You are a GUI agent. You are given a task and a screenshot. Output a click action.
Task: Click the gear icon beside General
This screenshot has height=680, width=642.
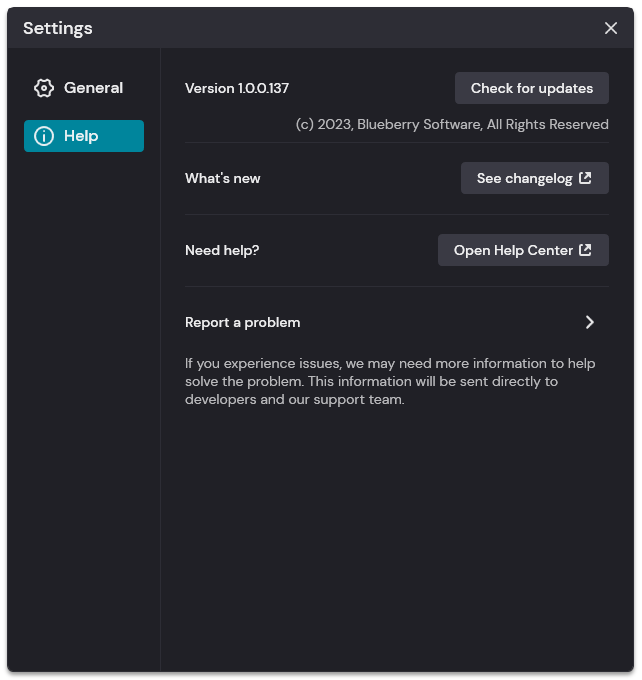point(44,88)
